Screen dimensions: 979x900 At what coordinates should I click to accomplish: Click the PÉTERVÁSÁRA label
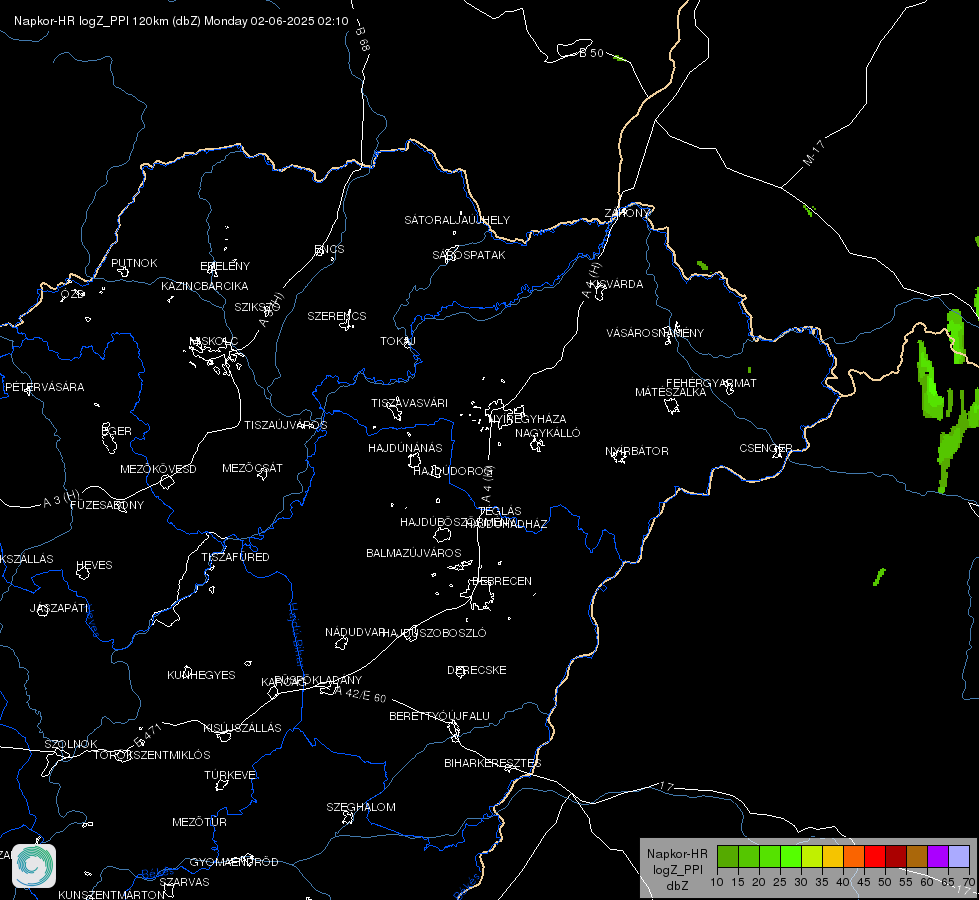44,387
